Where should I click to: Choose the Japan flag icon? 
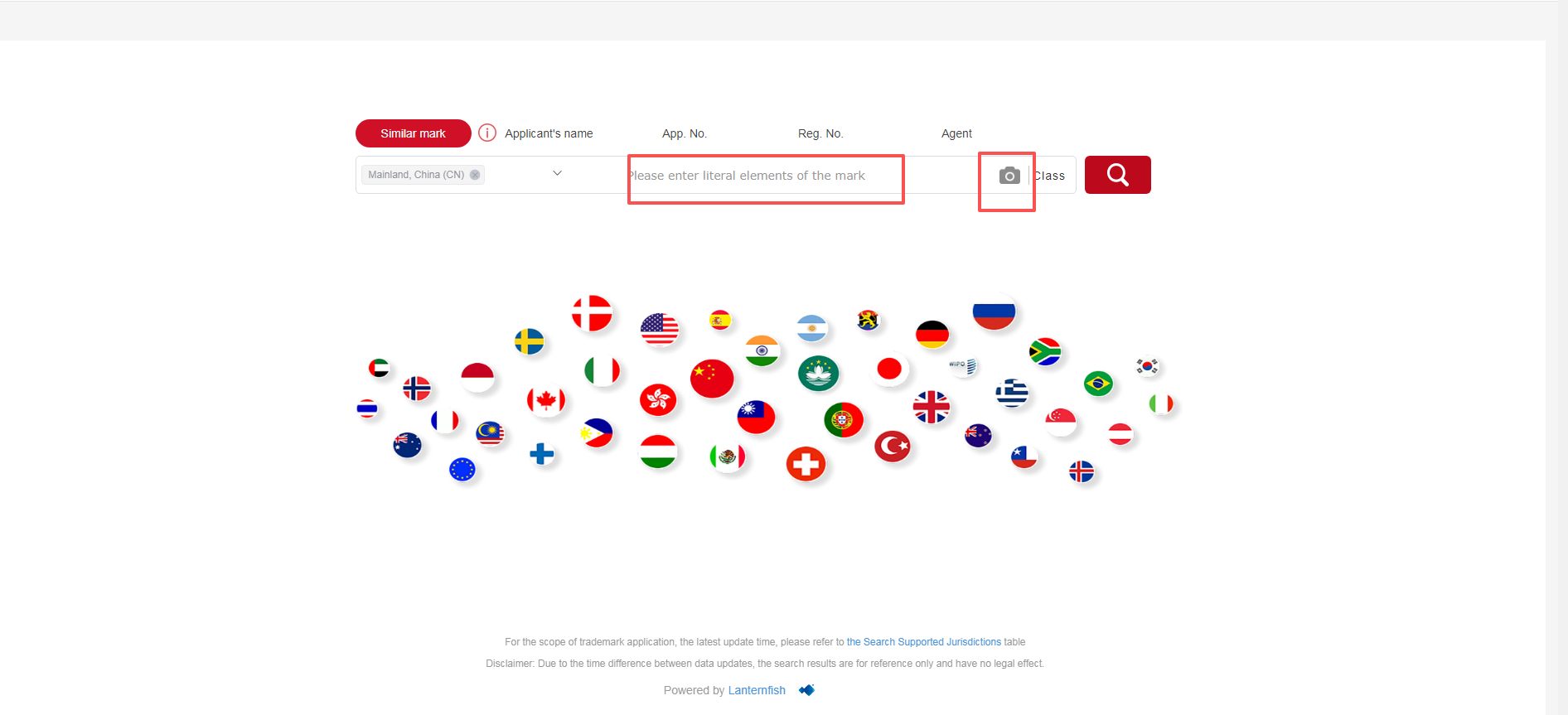(x=889, y=369)
